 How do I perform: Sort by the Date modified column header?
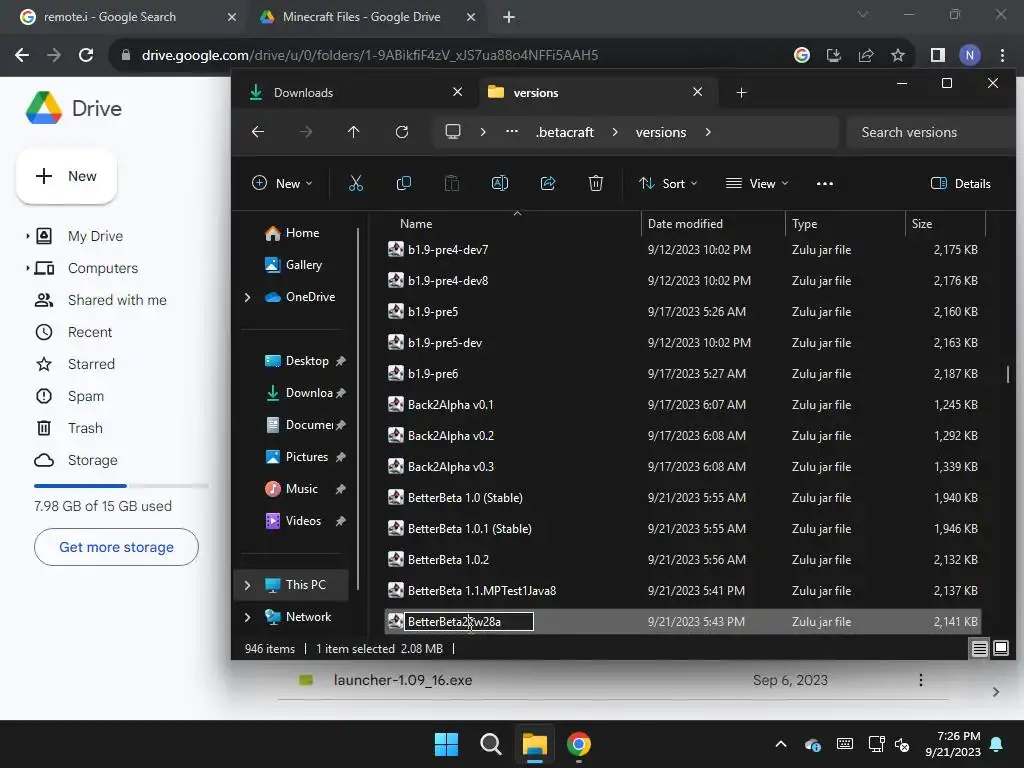685,223
